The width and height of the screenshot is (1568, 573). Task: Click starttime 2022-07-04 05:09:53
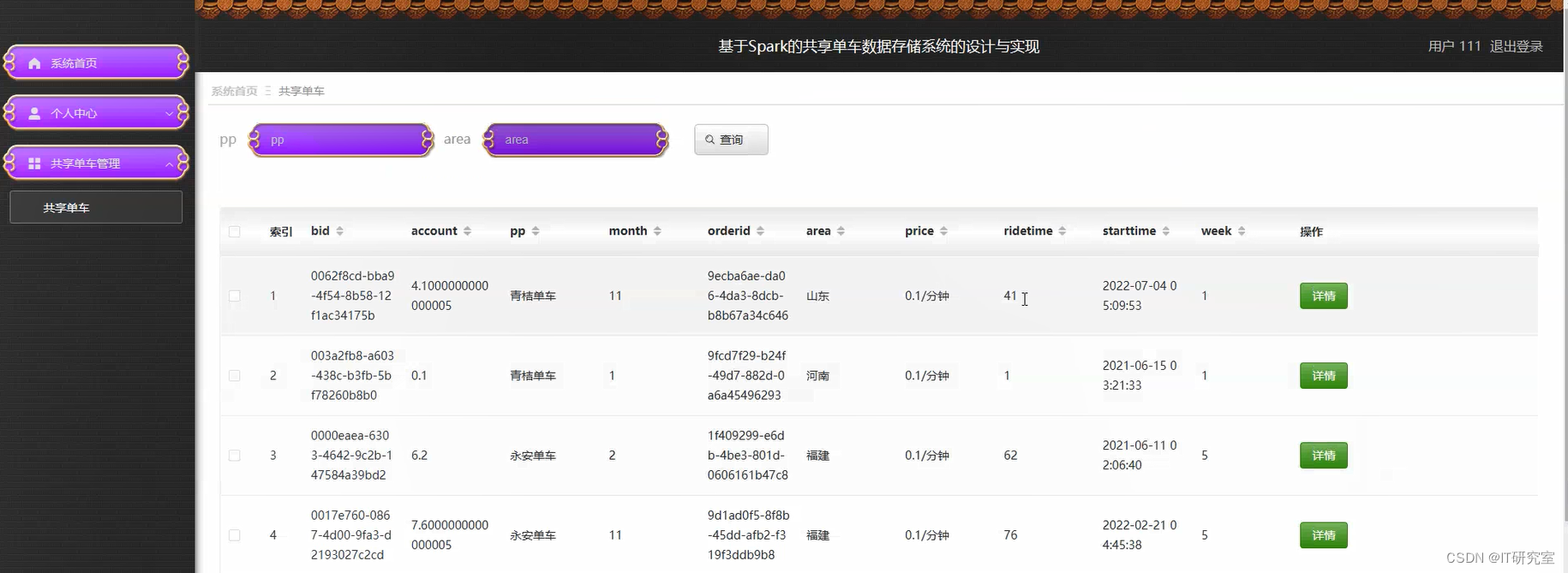tap(1140, 295)
